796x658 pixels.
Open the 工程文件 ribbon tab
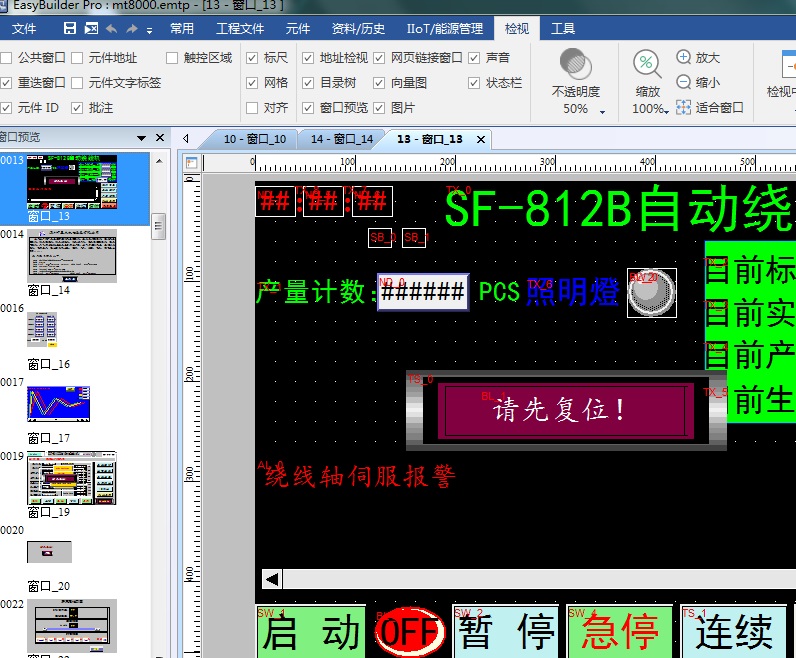240,29
